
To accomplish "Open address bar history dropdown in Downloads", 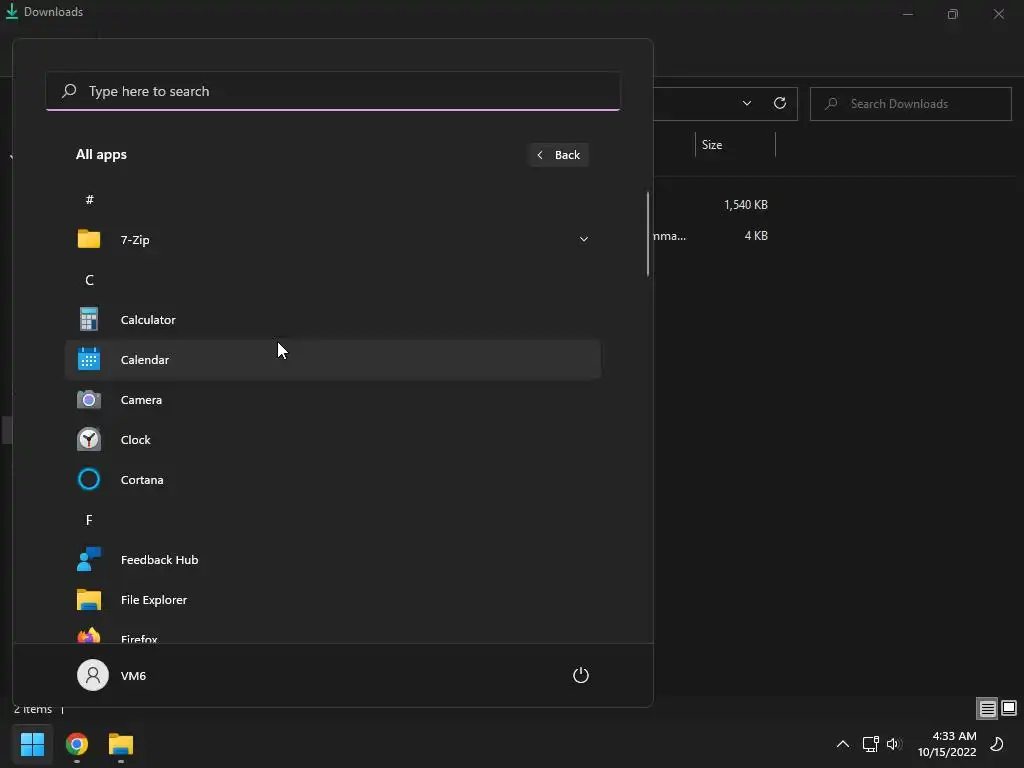I will (746, 103).
